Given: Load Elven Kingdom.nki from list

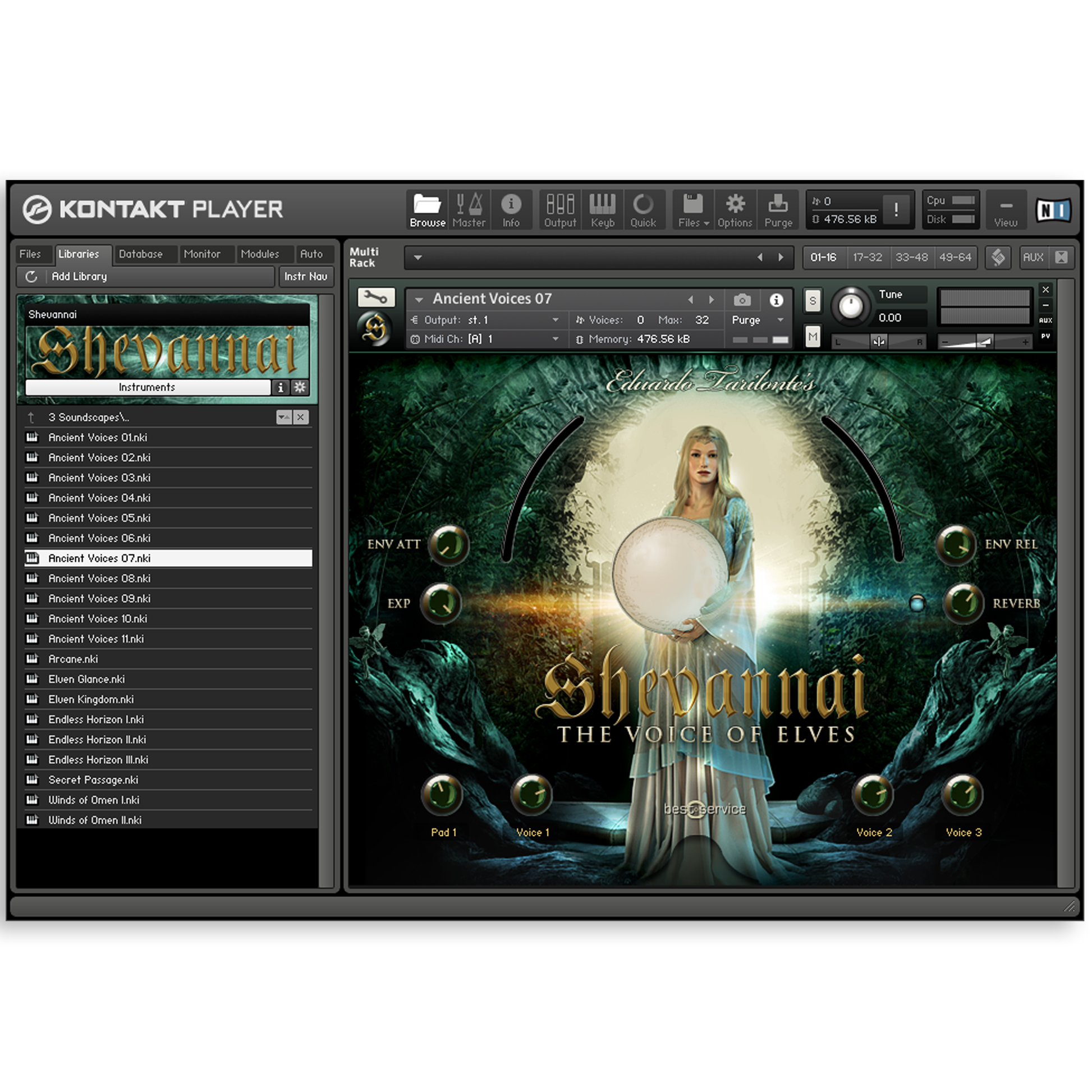Looking at the screenshot, I should [x=91, y=699].
